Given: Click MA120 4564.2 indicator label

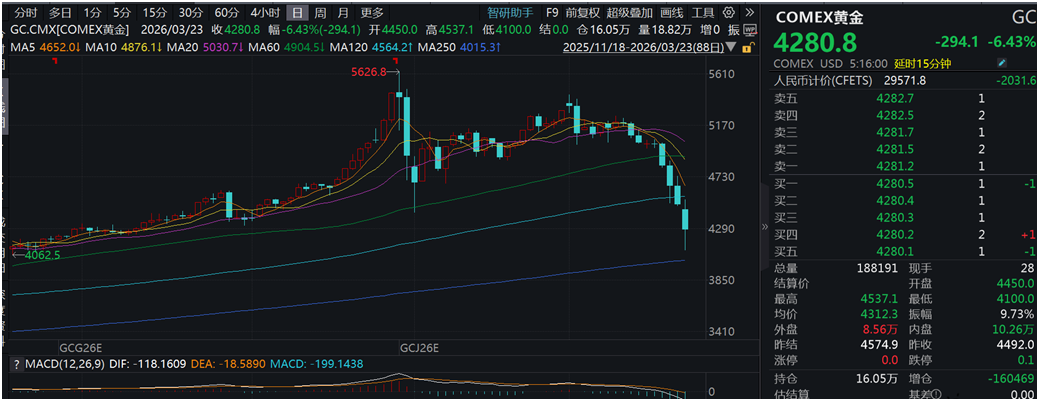Looking at the screenshot, I should click(x=371, y=48).
